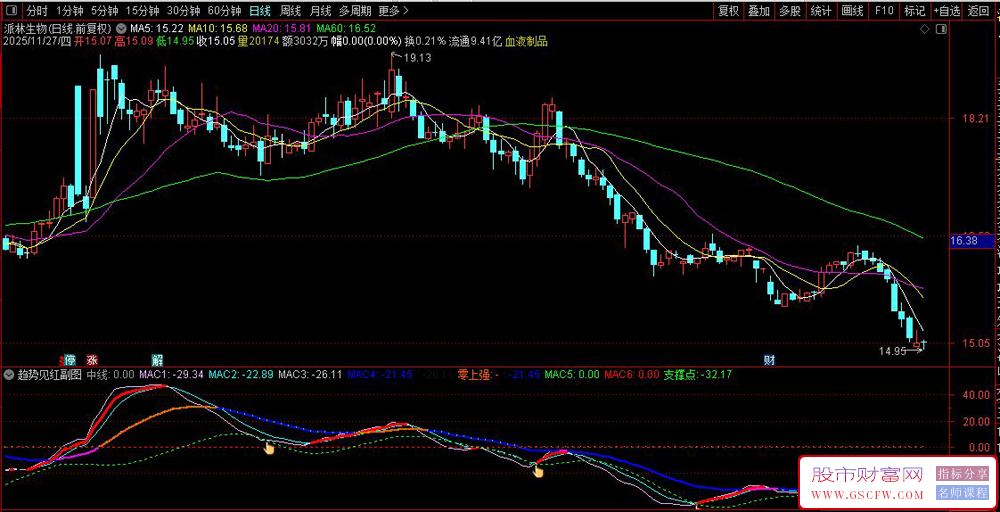
Task: Click the 财 financial report marker
Action: 769,359
